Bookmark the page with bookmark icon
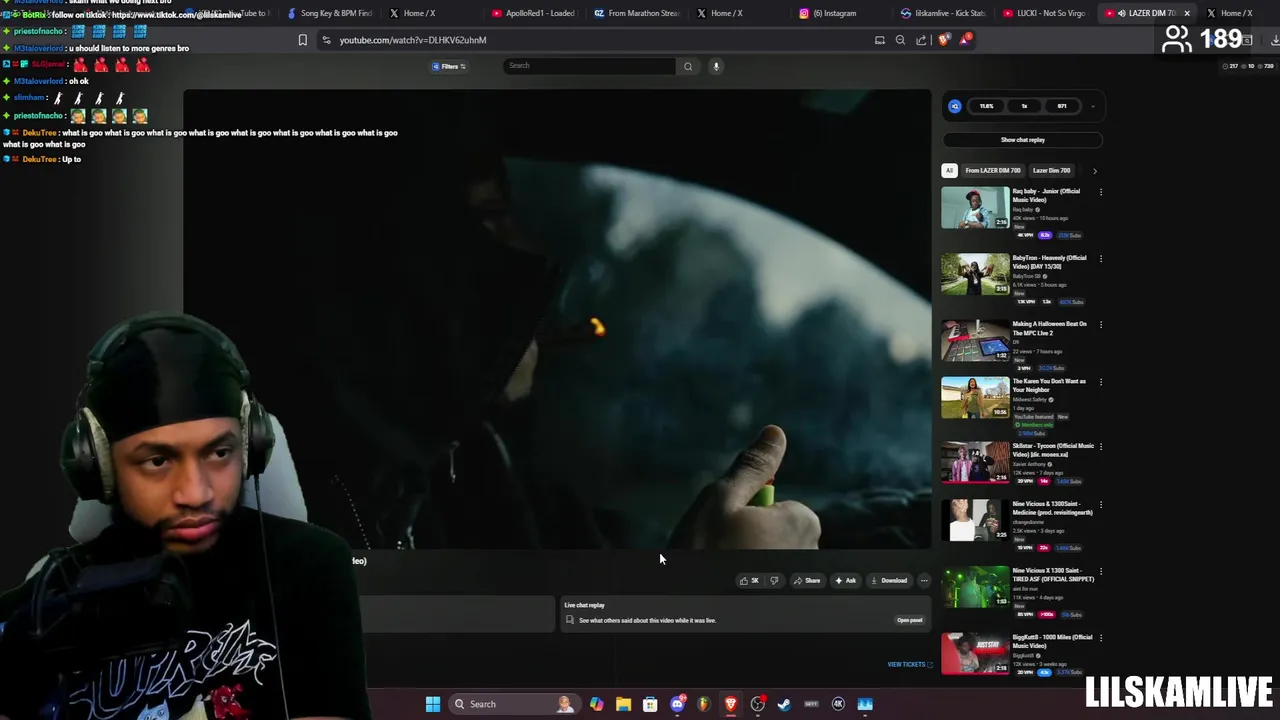This screenshot has width=1280, height=720. point(303,40)
